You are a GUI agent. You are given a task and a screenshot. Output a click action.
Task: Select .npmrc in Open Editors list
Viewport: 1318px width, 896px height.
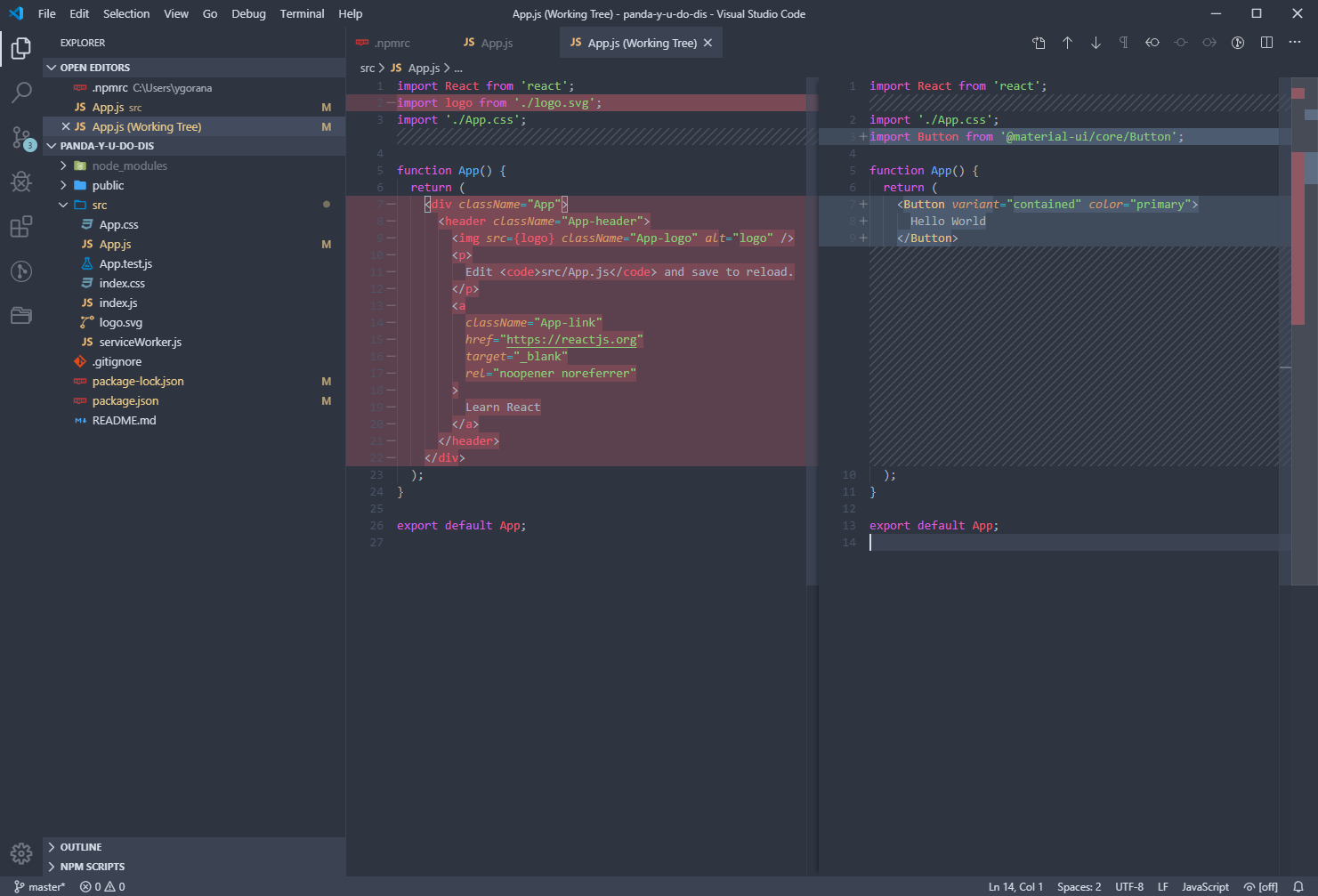194,87
